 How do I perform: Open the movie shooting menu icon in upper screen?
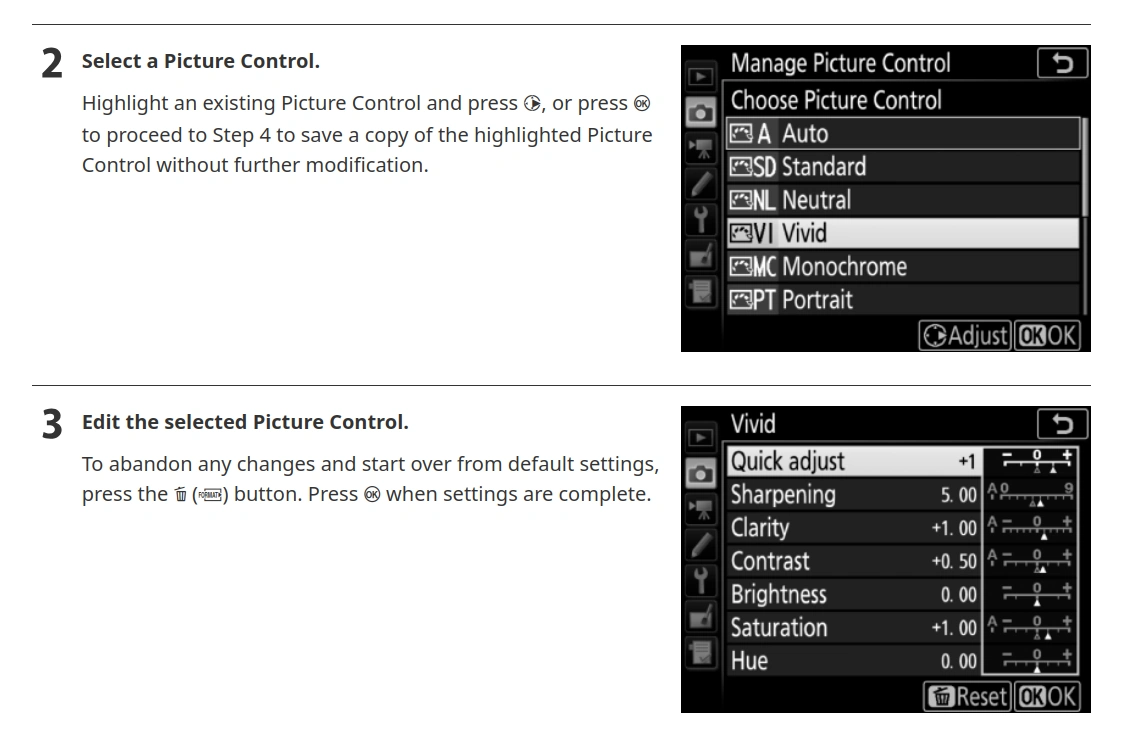tap(700, 148)
